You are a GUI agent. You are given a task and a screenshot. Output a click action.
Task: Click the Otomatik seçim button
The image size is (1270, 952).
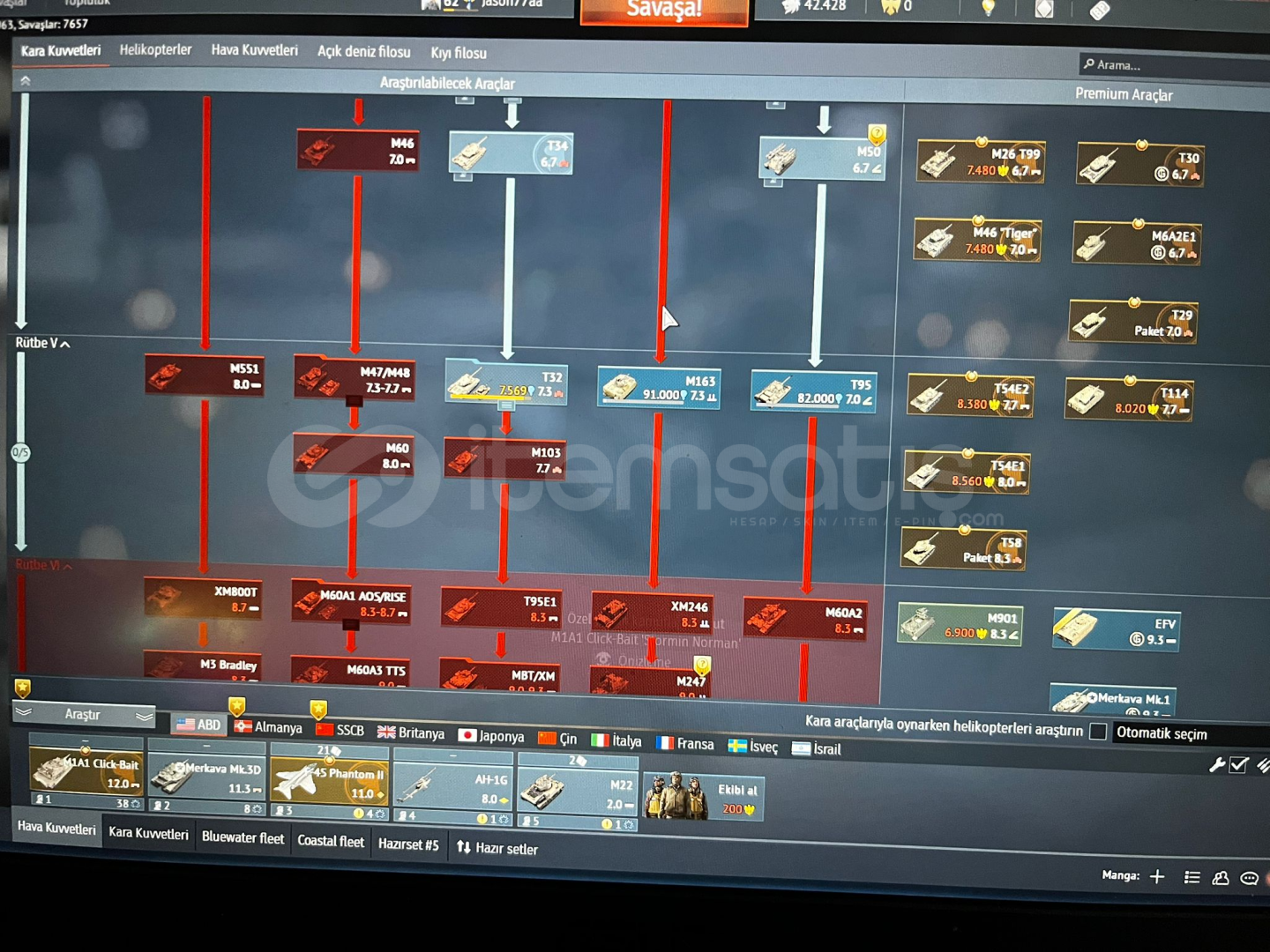1162,733
